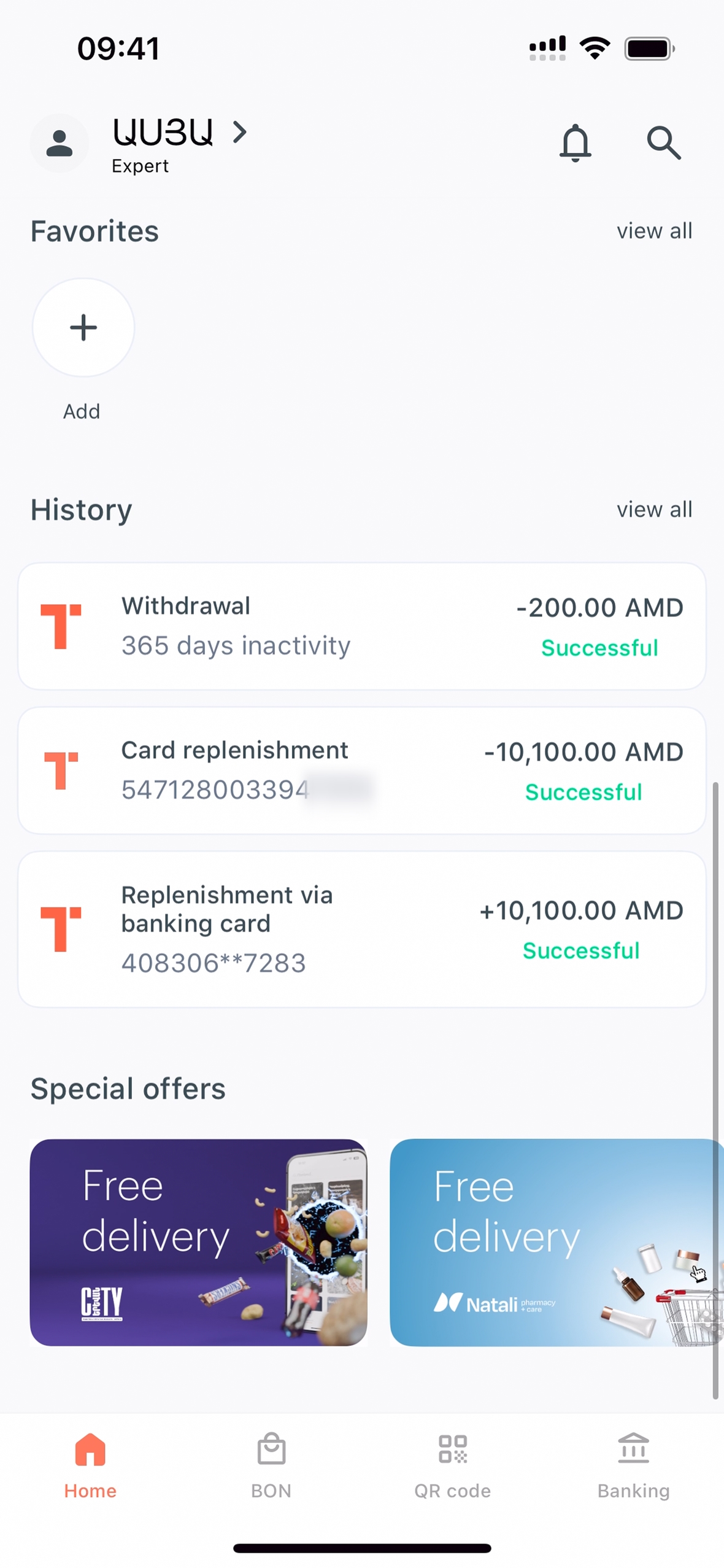Tap the search magnifier icon

(663, 143)
